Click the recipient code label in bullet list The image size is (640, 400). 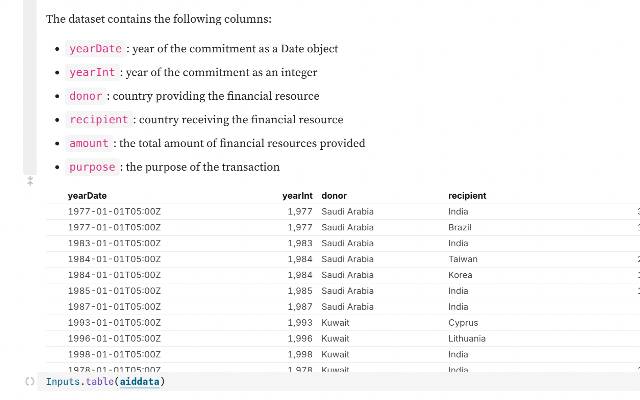[99, 120]
